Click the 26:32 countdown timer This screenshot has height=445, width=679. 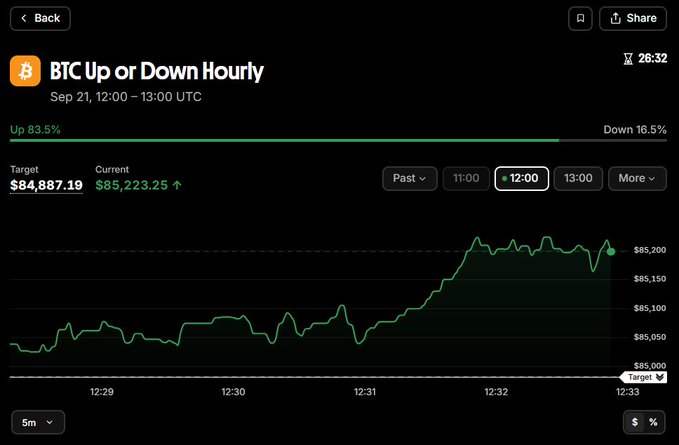pos(653,58)
